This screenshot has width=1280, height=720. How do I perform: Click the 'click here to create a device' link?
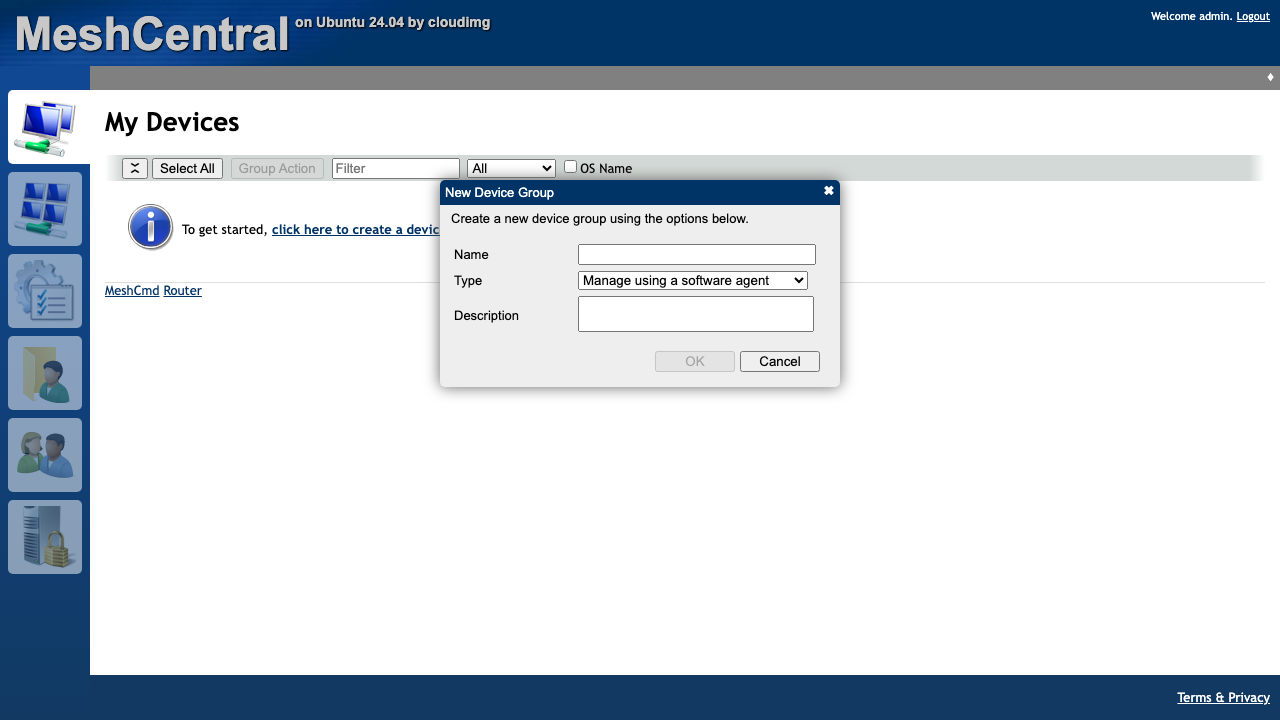pos(356,229)
